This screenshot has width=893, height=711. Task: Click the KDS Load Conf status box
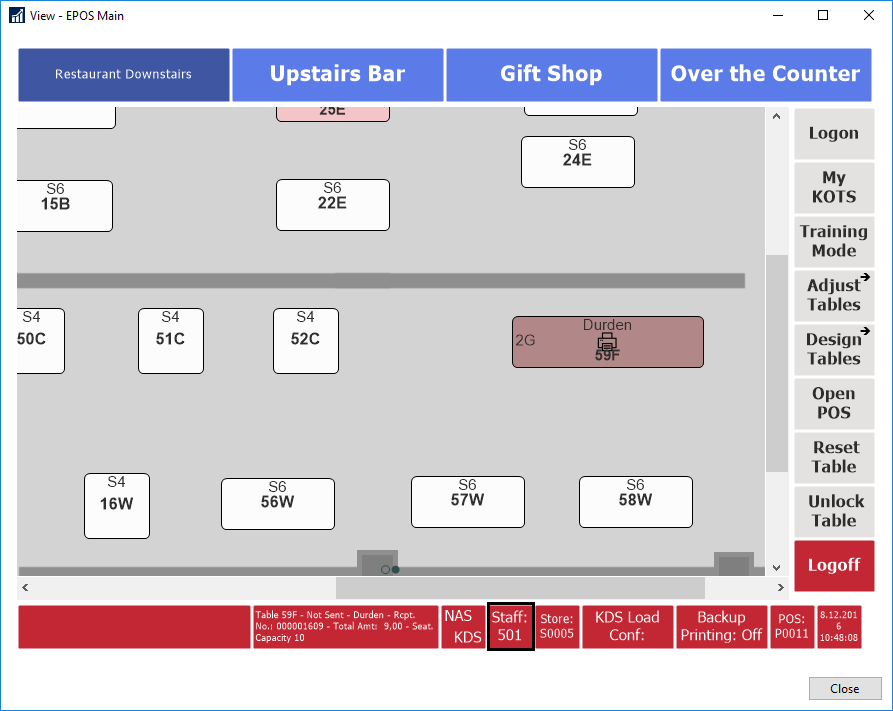pyautogui.click(x=627, y=627)
